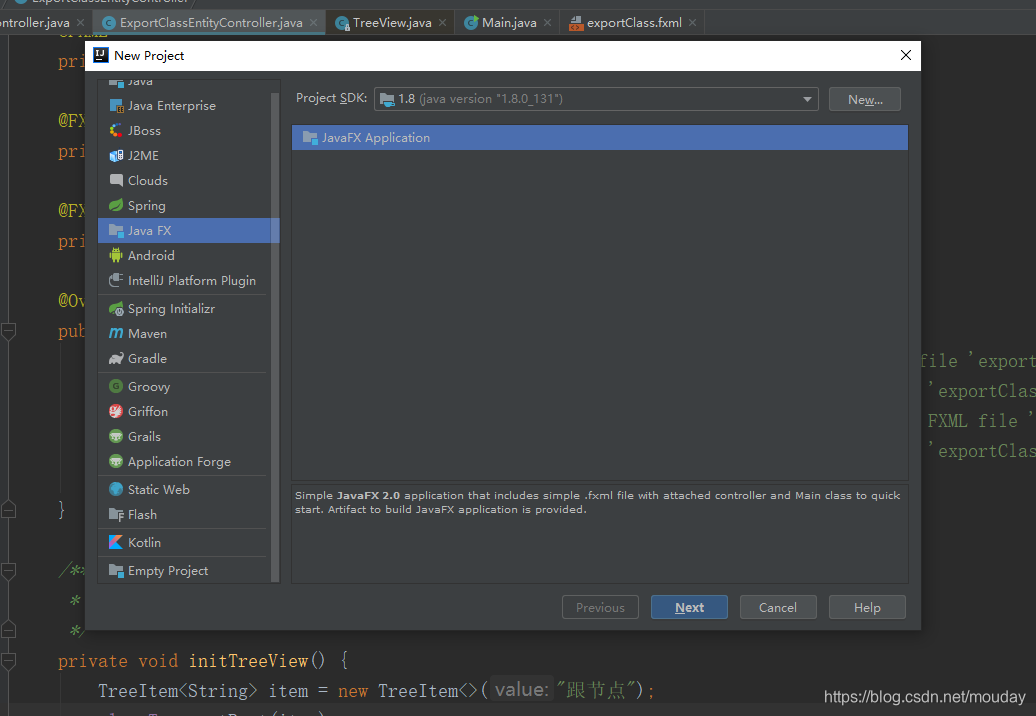Click the project type list scrollbar
Viewport: 1036px width, 716px height.
275,337
